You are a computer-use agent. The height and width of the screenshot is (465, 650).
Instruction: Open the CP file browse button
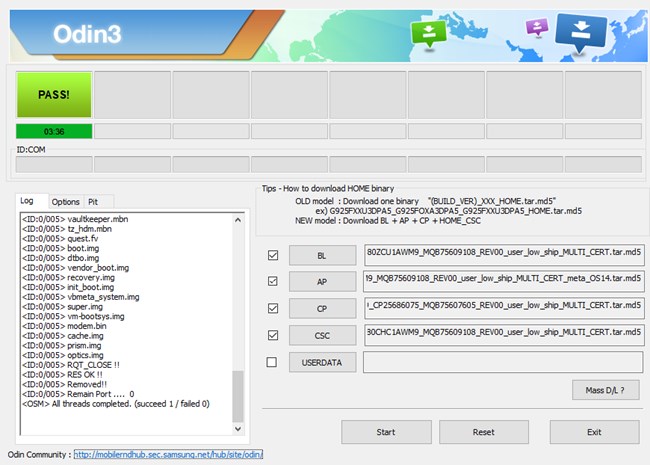pyautogui.click(x=322, y=309)
